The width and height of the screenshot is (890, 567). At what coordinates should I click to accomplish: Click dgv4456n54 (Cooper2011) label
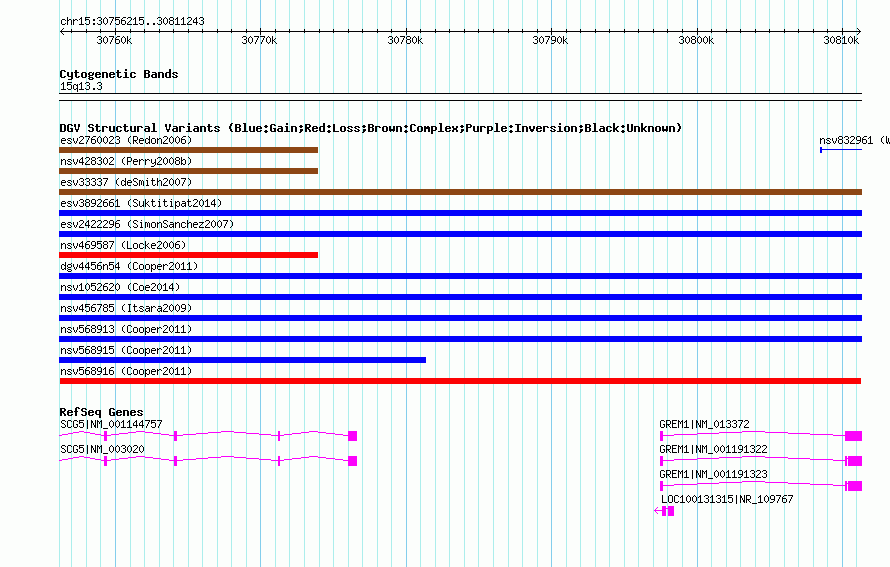(129, 266)
